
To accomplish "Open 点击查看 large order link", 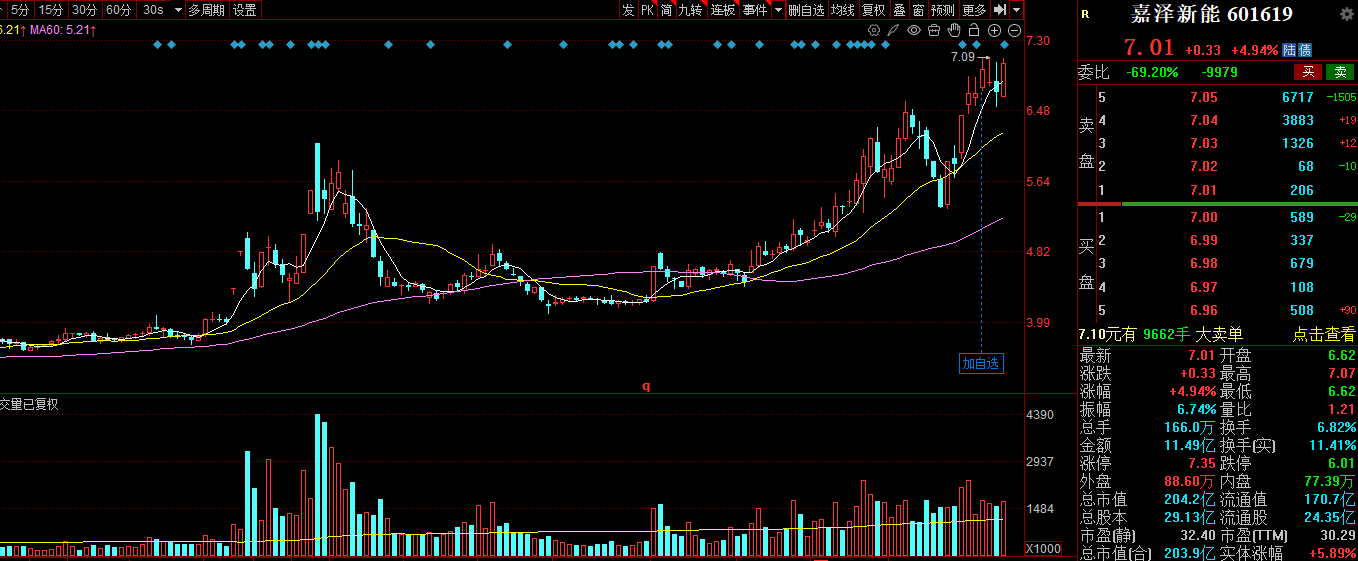I will click(x=1324, y=335).
